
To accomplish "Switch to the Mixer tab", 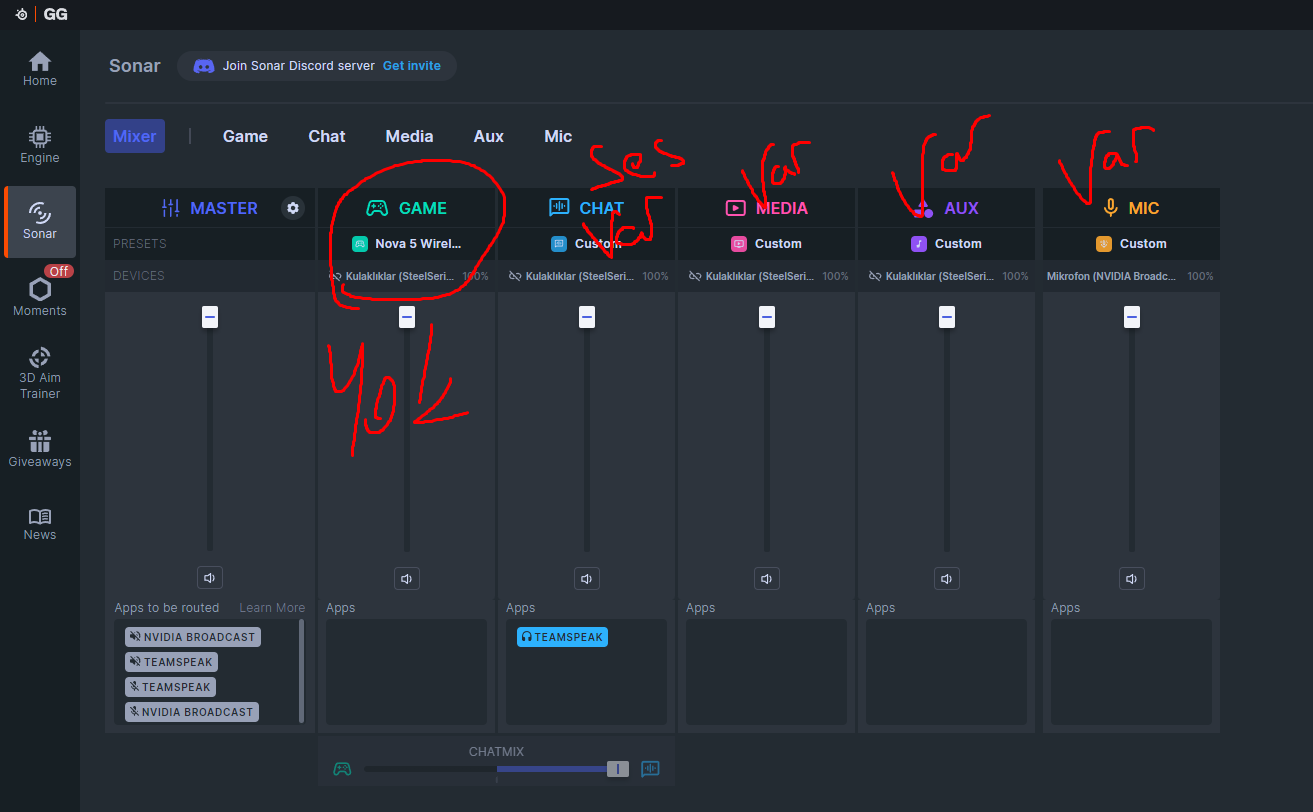I will [135, 136].
